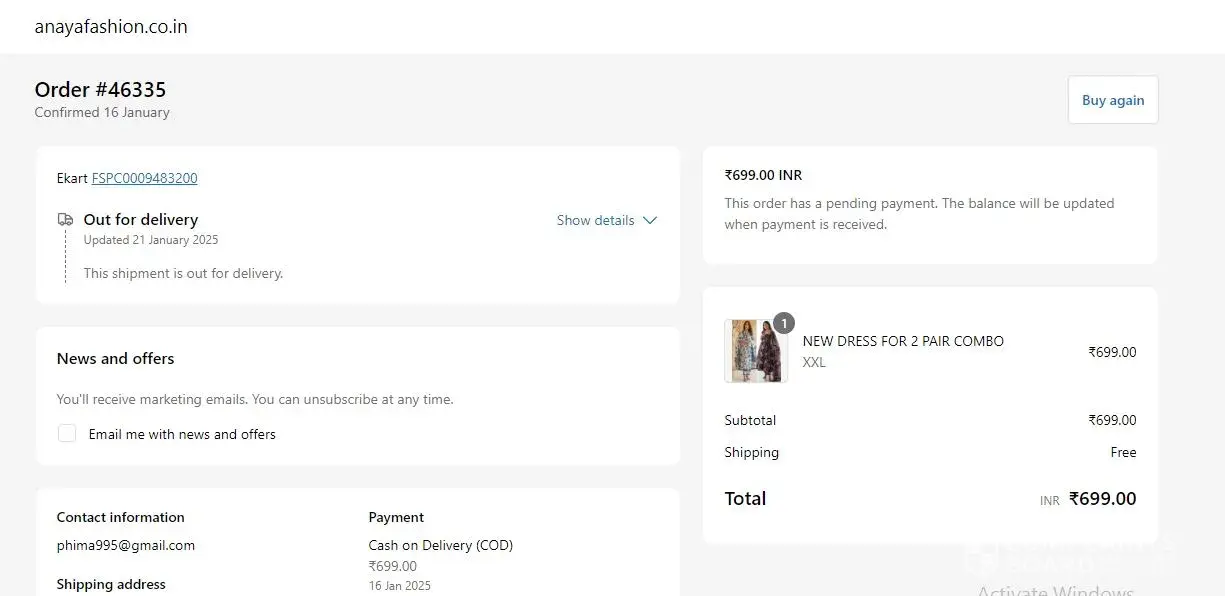Click the Show details text
Image resolution: width=1225 pixels, height=596 pixels.
(x=595, y=220)
